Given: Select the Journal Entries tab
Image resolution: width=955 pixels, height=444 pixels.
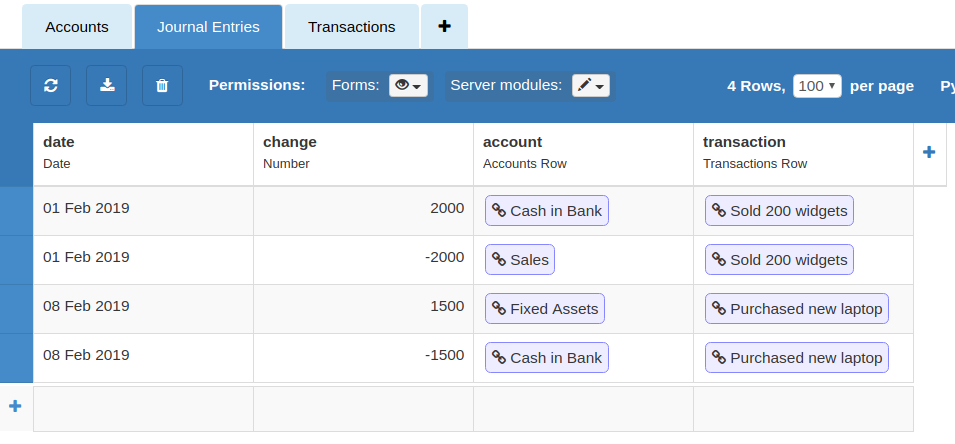Looking at the screenshot, I should pos(208,27).
